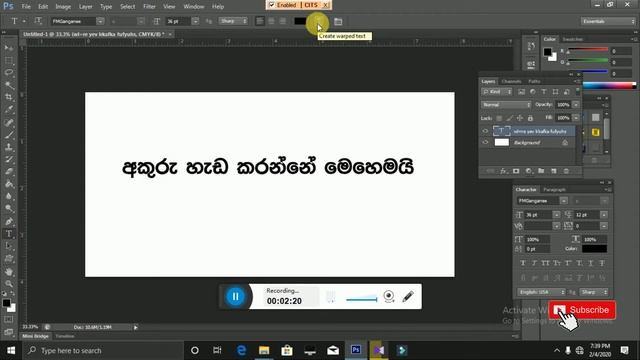
Task: Open the Image menu
Action: (63, 7)
